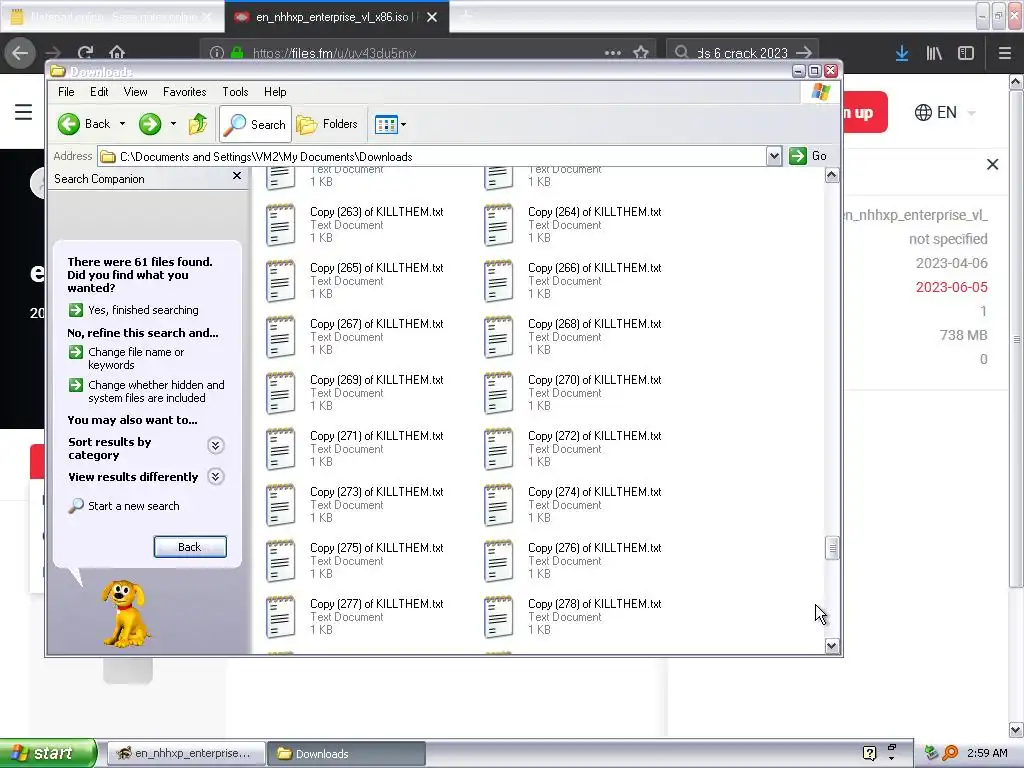Screen dimensions: 1024x768
Task: Open the EN language selector on webpage
Action: [945, 112]
